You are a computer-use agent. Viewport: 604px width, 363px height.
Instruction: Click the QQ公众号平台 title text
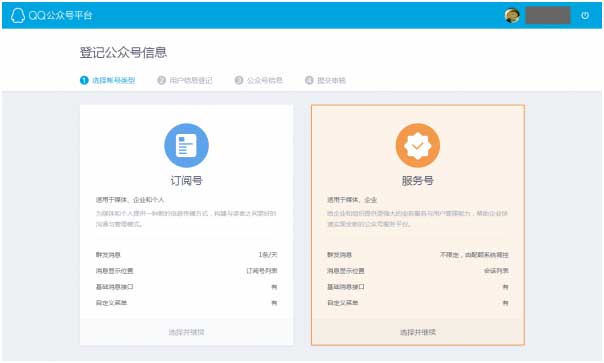pos(60,15)
